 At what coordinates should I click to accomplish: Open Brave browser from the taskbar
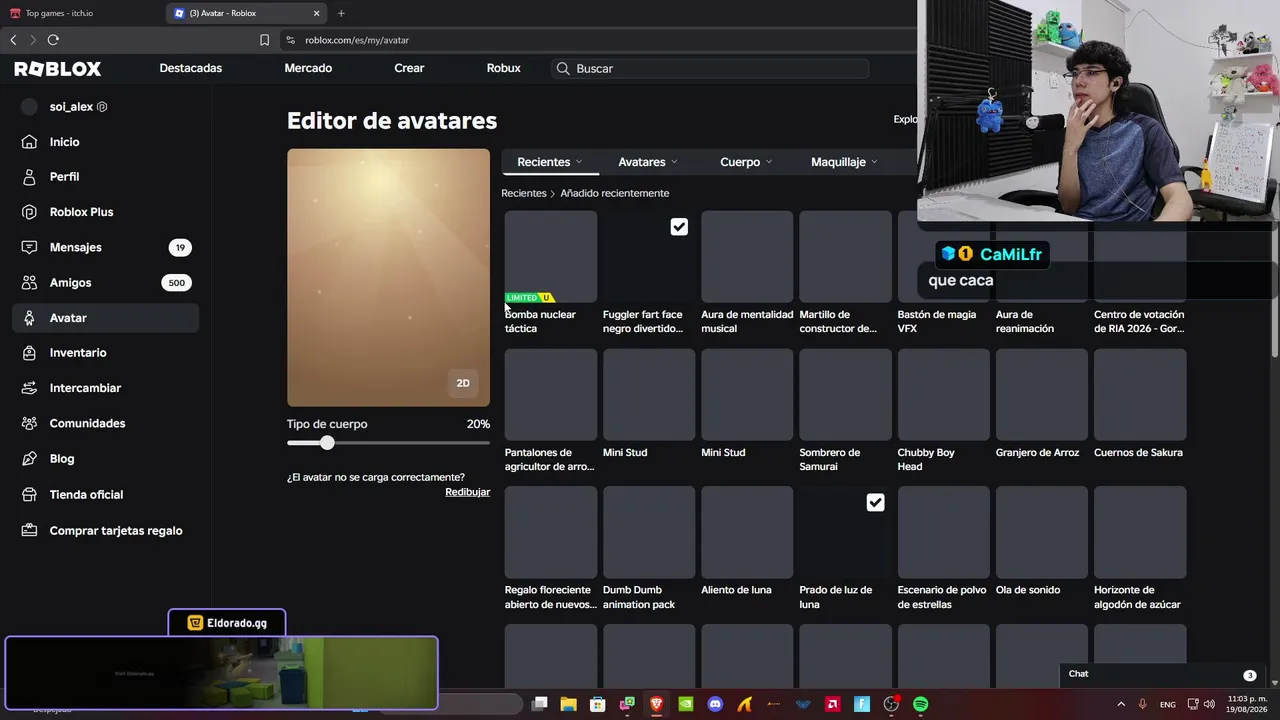(x=656, y=704)
